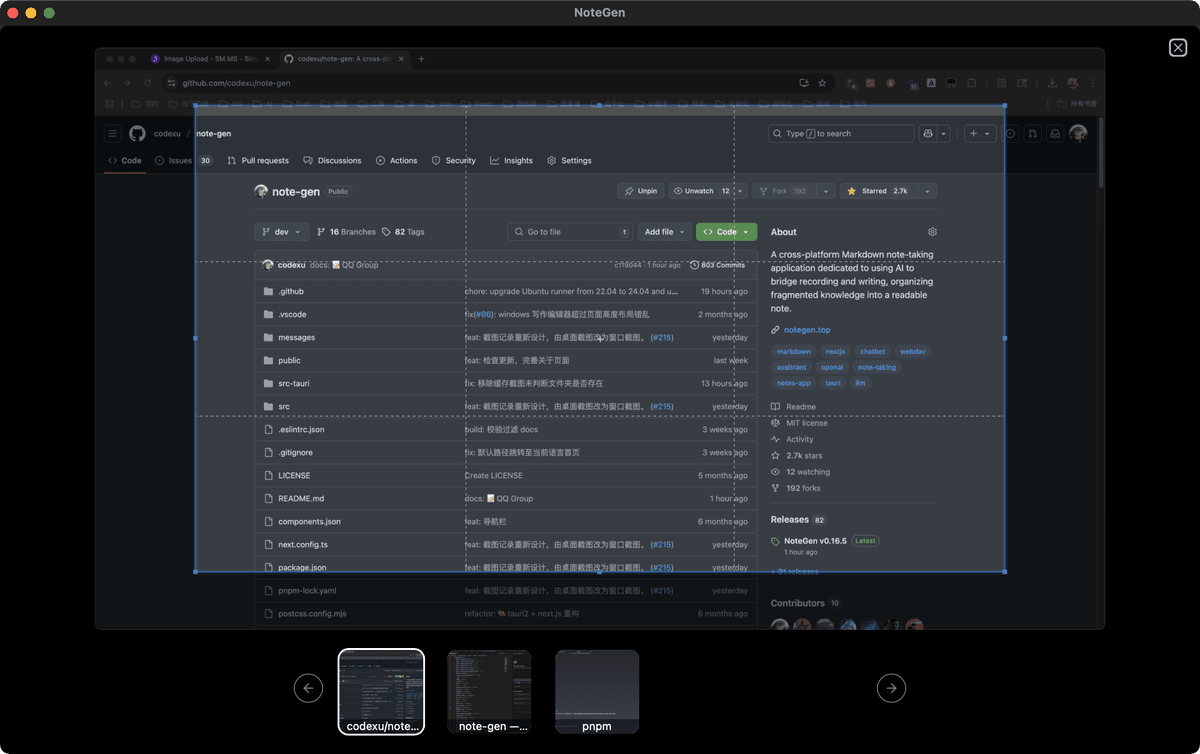The height and width of the screenshot is (754, 1200).
Task: Select the Image Upload - SM.MS browser tab
Action: 210,59
